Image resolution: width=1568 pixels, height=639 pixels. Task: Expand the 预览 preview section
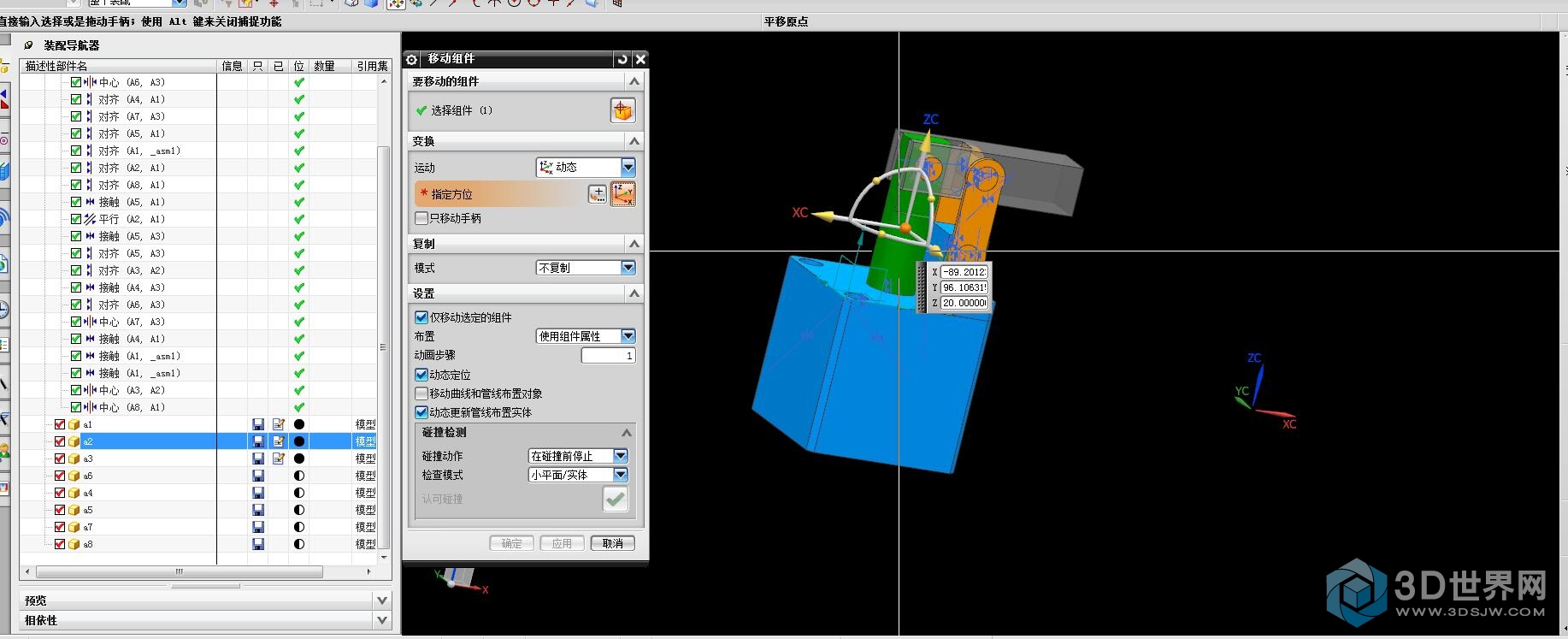pyautogui.click(x=382, y=601)
